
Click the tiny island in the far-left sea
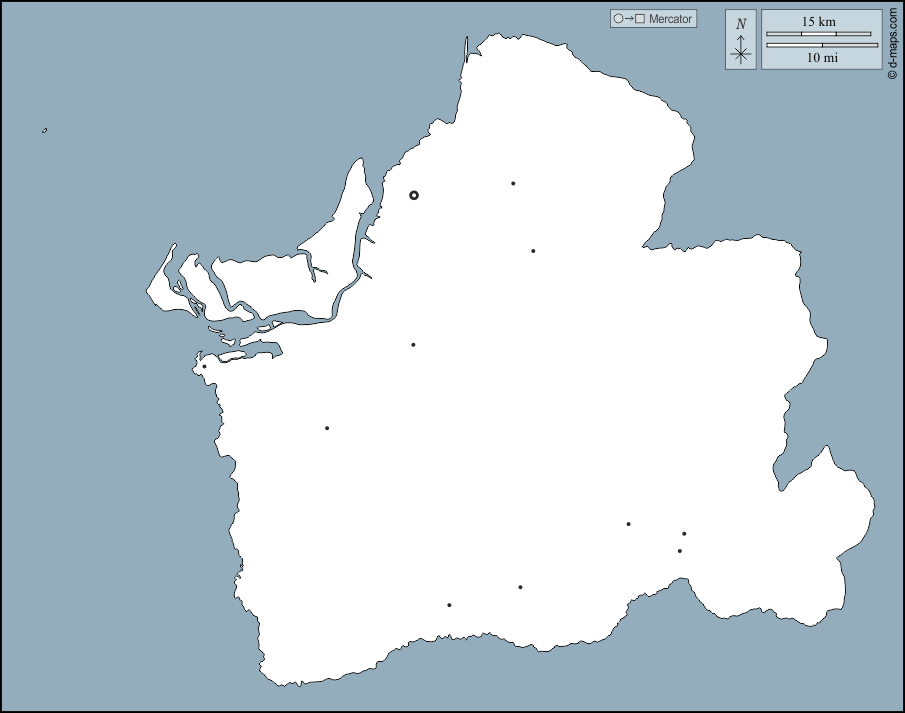45,130
